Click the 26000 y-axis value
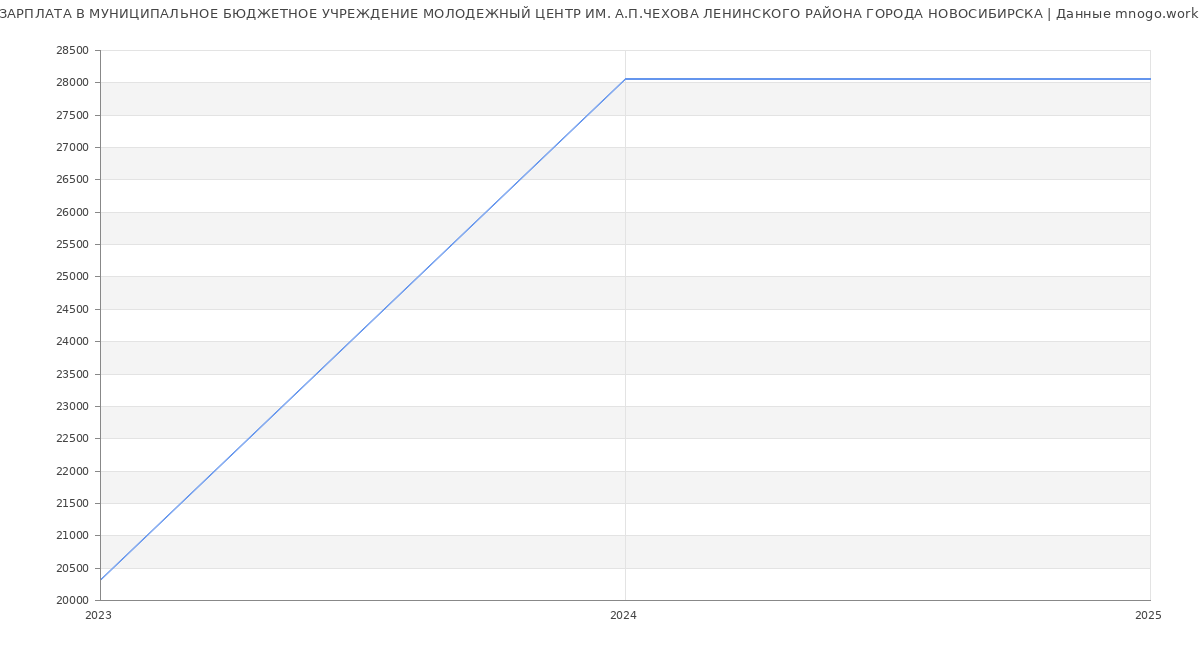 [72, 213]
